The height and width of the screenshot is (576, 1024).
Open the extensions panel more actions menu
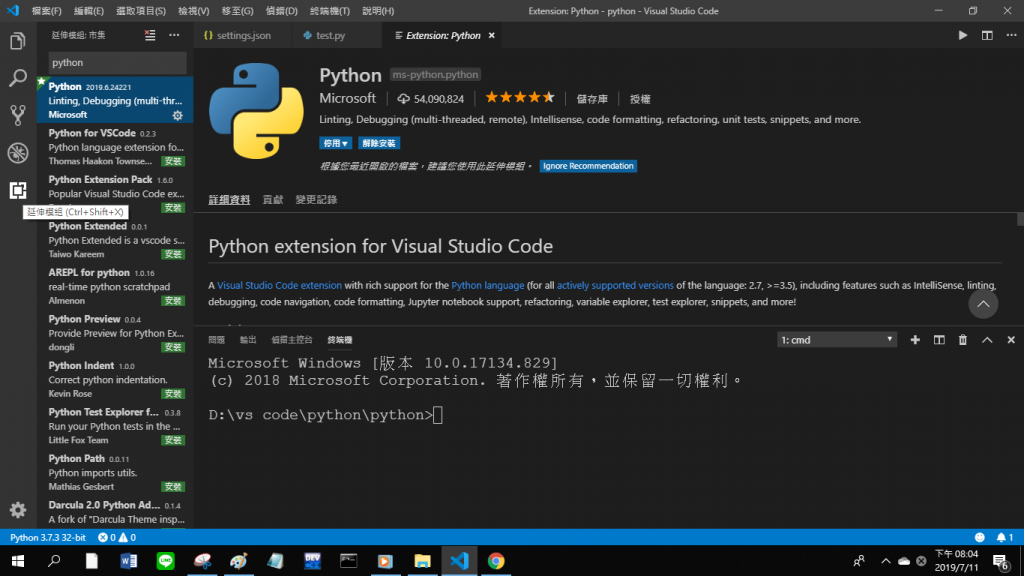174,35
